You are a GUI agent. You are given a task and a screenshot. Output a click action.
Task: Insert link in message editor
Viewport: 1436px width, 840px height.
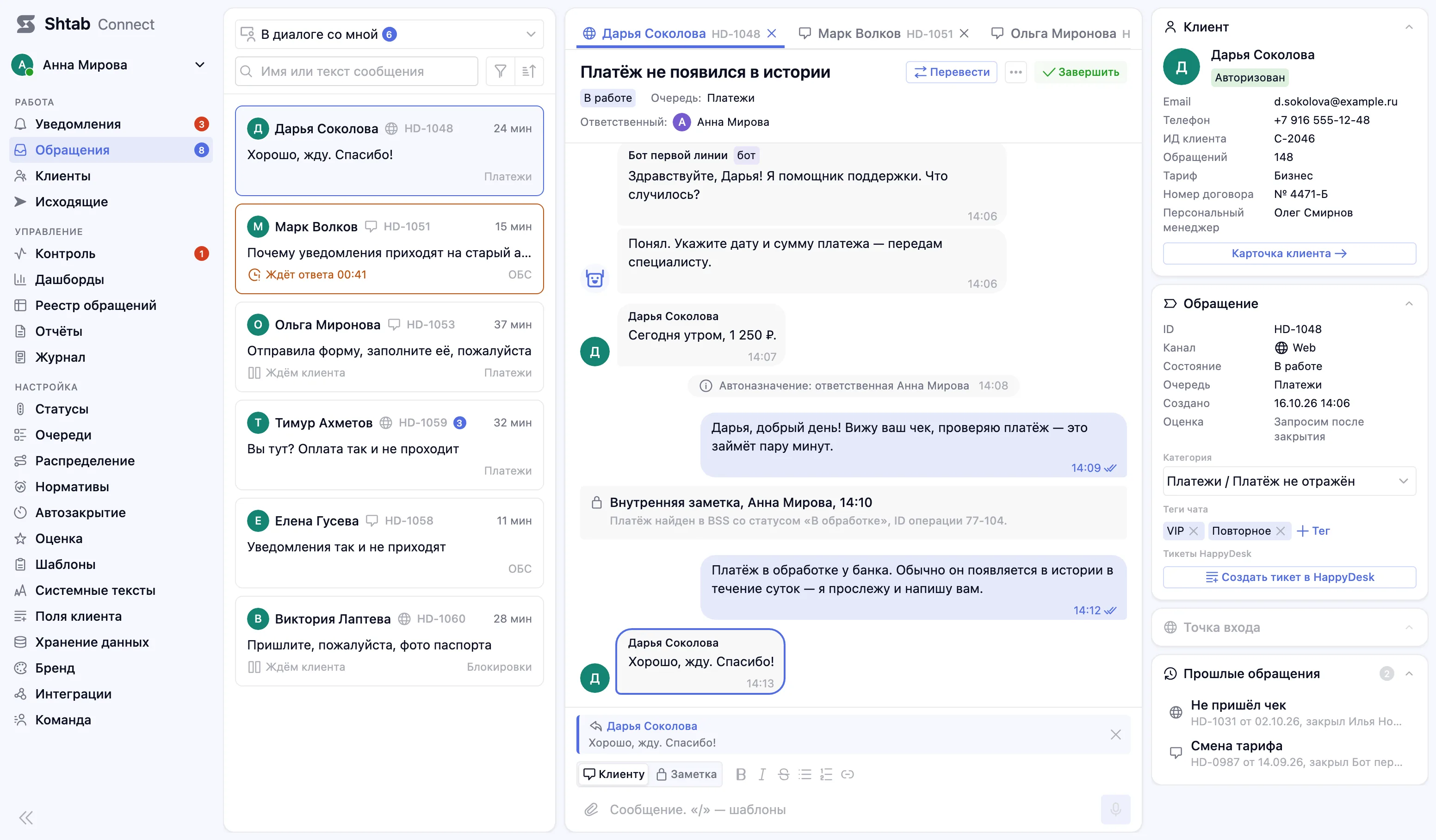coord(848,774)
